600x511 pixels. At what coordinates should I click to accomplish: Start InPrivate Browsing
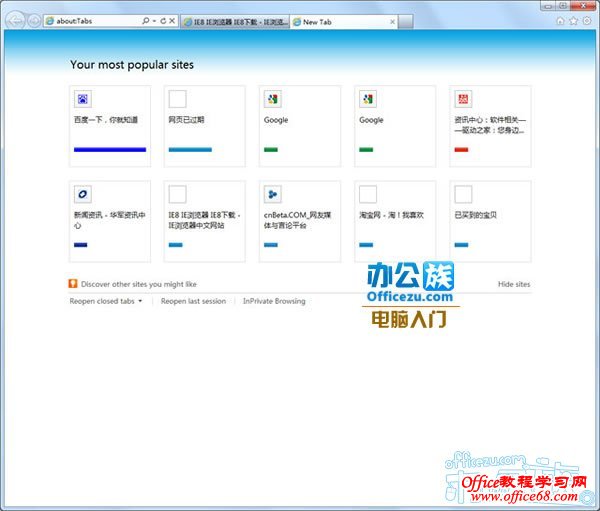[x=274, y=301]
